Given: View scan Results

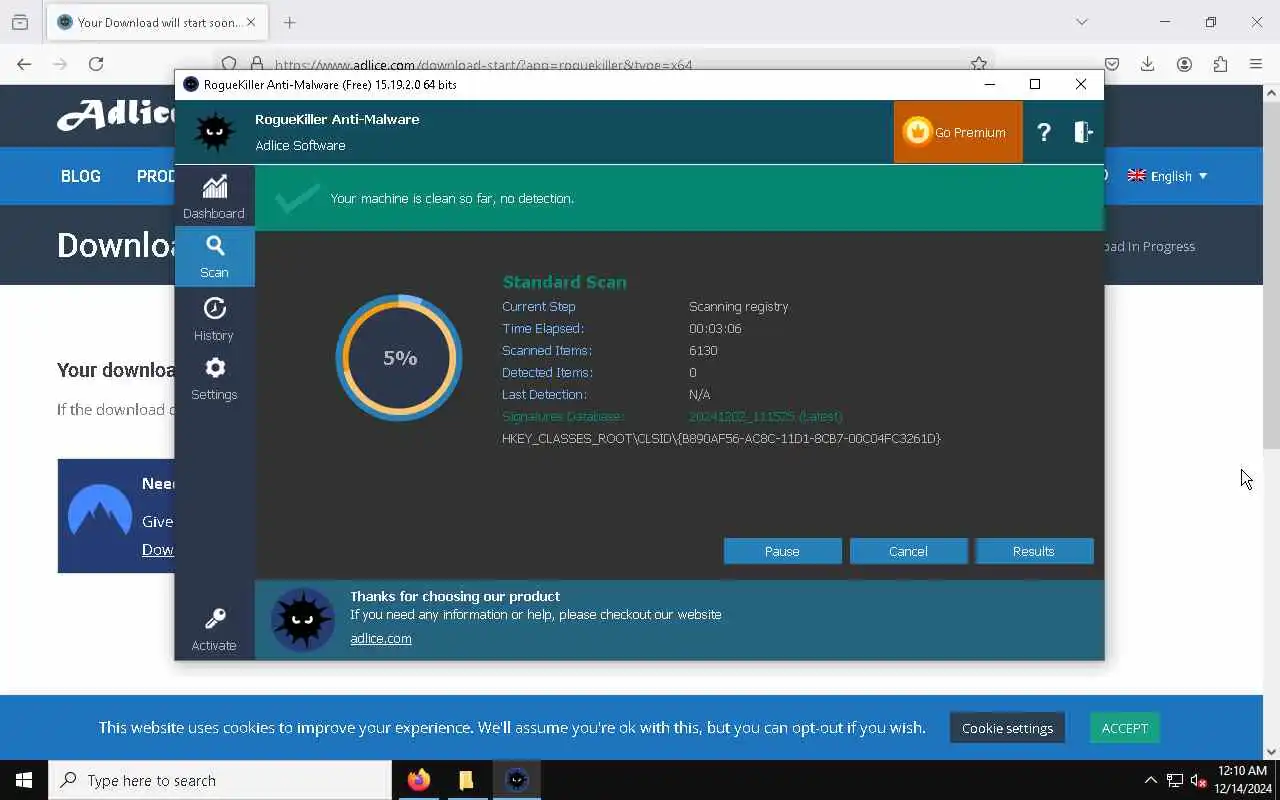Looking at the screenshot, I should (x=1034, y=551).
